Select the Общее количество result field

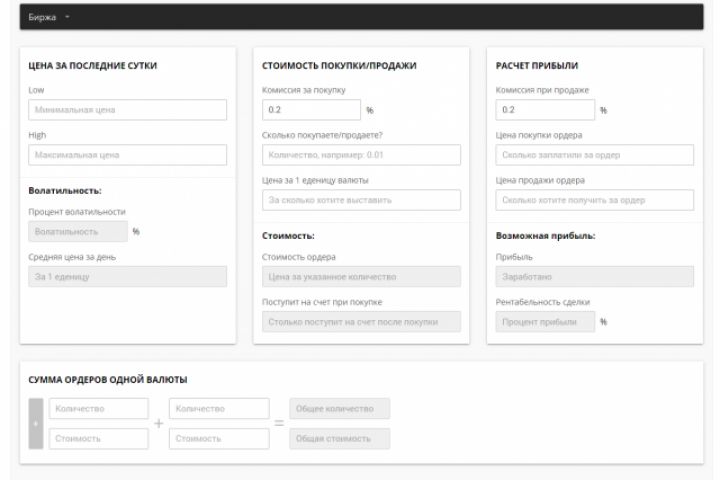click(340, 408)
